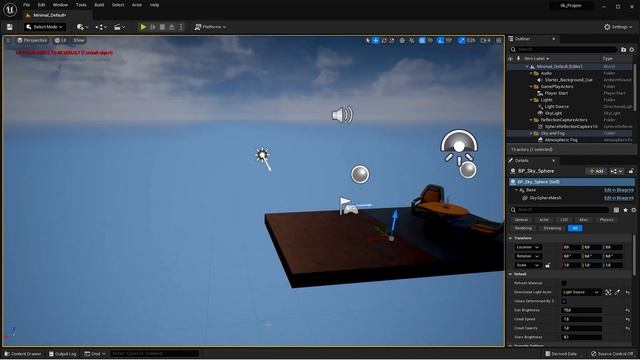Image resolution: width=640 pixels, height=360 pixels.
Task: Toggle the Refresh Material checkbox
Action: tap(564, 283)
